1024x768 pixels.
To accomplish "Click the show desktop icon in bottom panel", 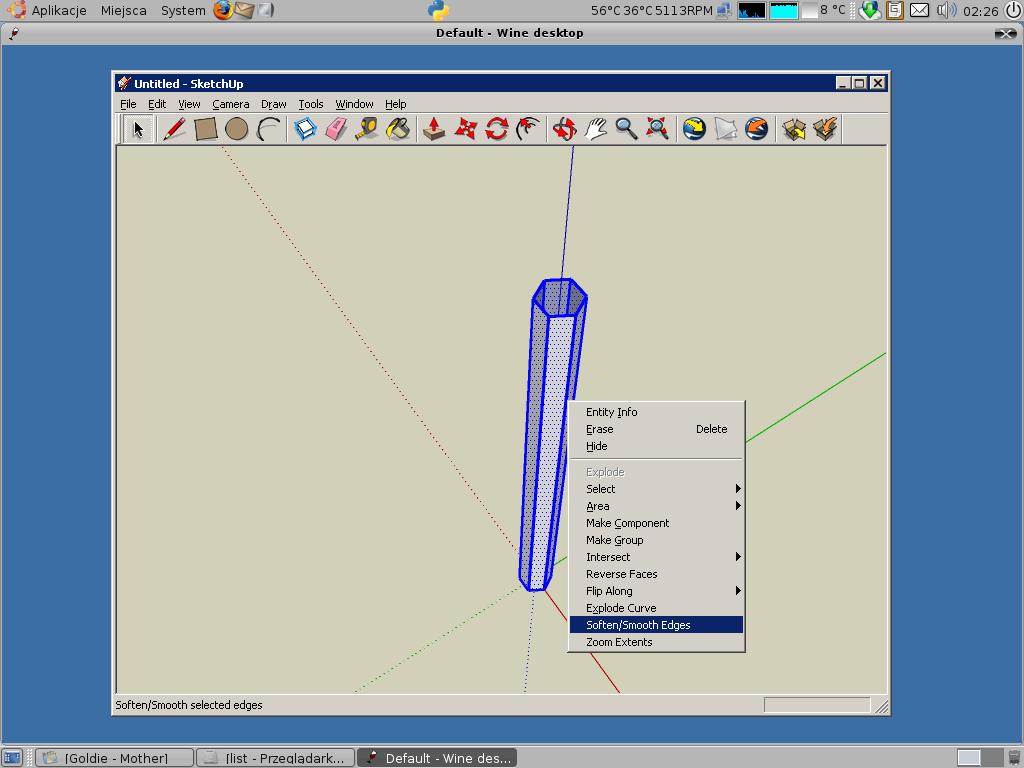I will pyautogui.click(x=12, y=758).
